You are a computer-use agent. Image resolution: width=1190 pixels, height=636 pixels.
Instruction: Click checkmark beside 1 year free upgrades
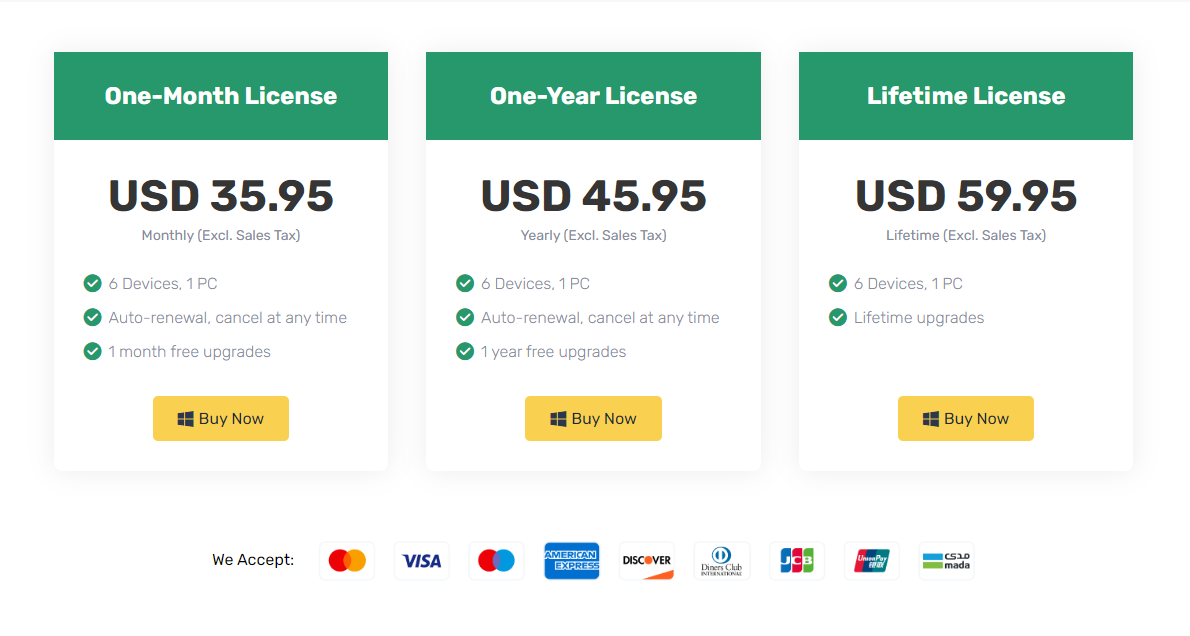(465, 351)
